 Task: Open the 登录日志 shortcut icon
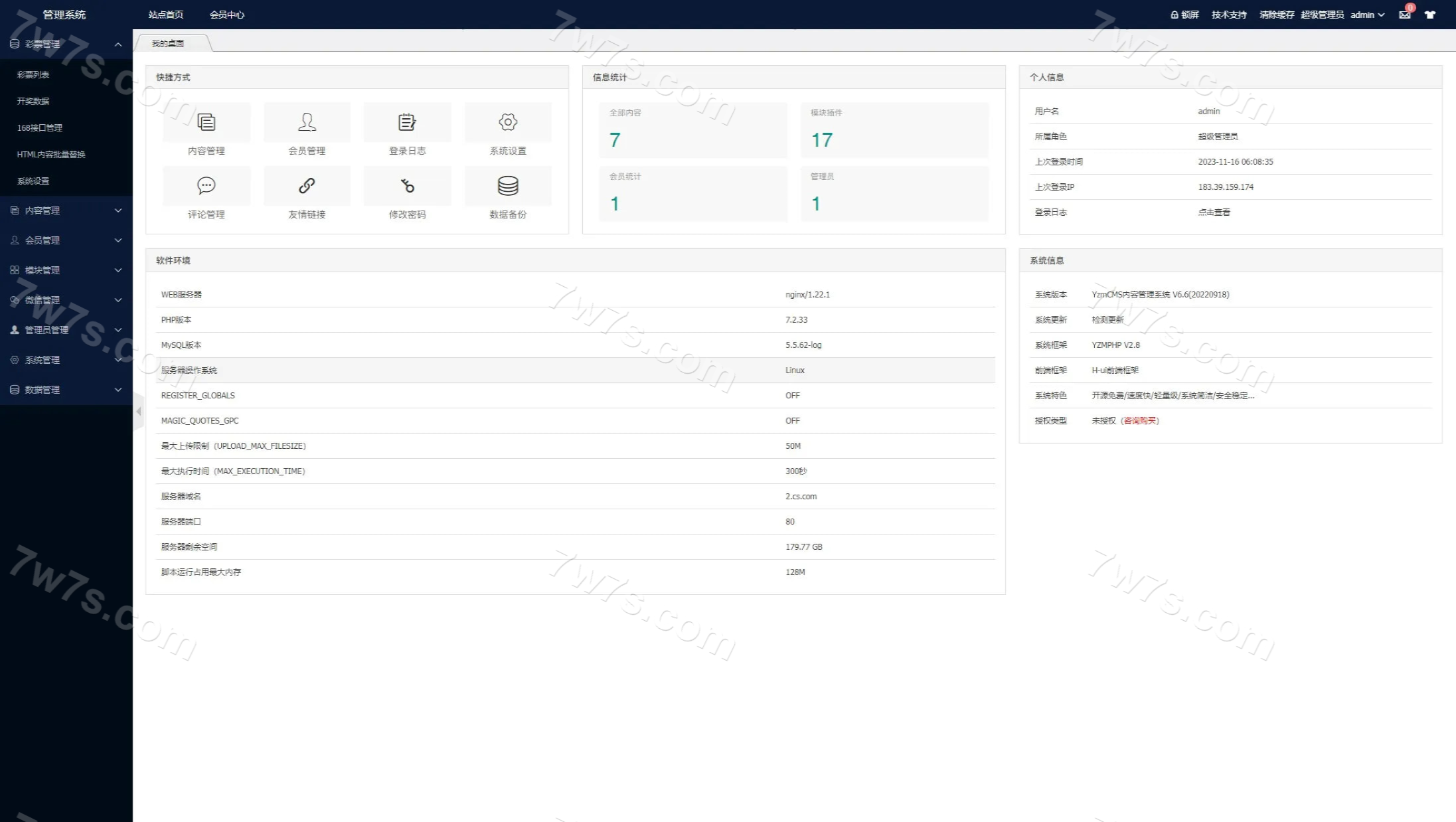point(407,123)
